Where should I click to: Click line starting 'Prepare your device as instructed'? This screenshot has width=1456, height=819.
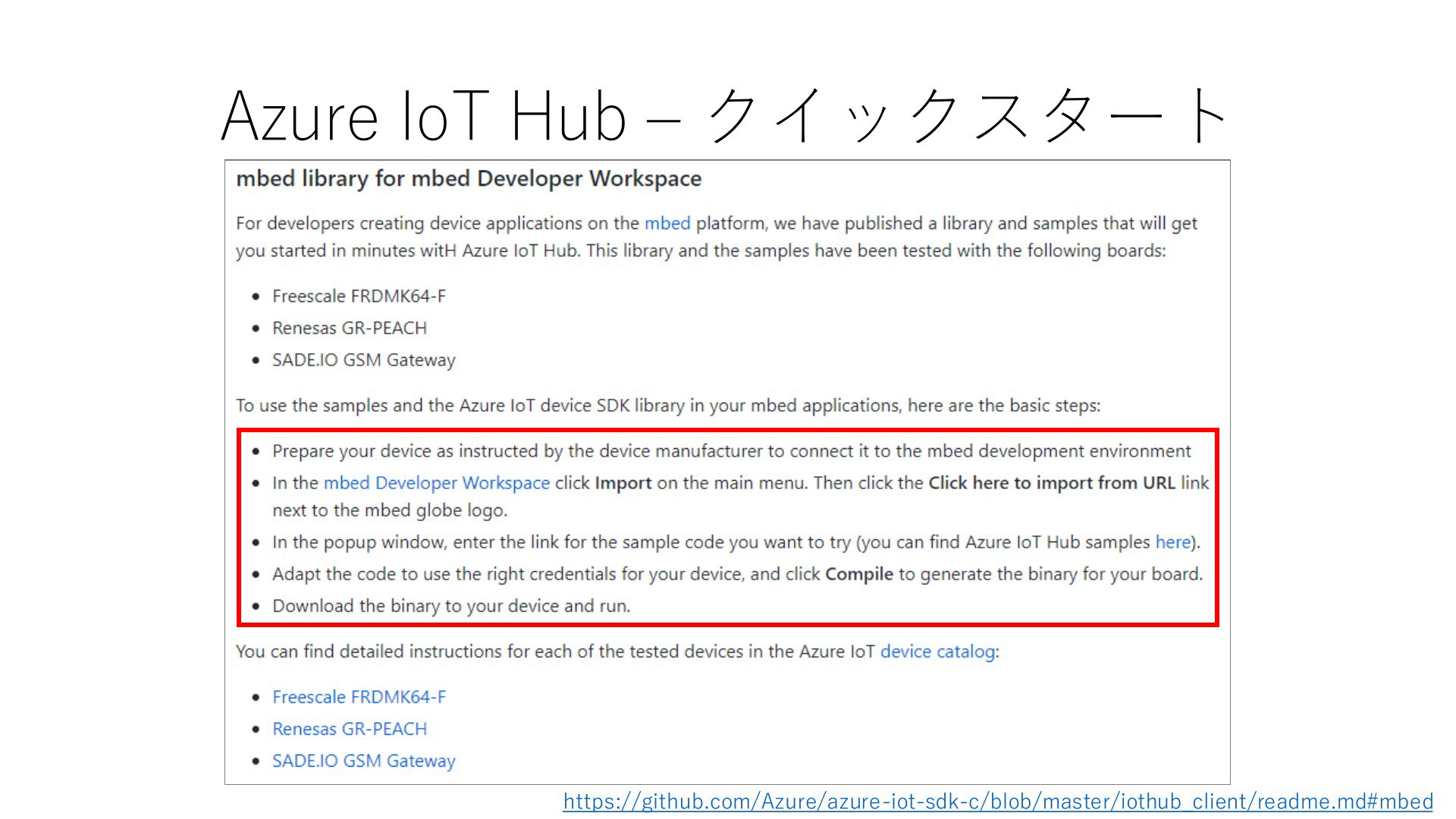coord(732,451)
